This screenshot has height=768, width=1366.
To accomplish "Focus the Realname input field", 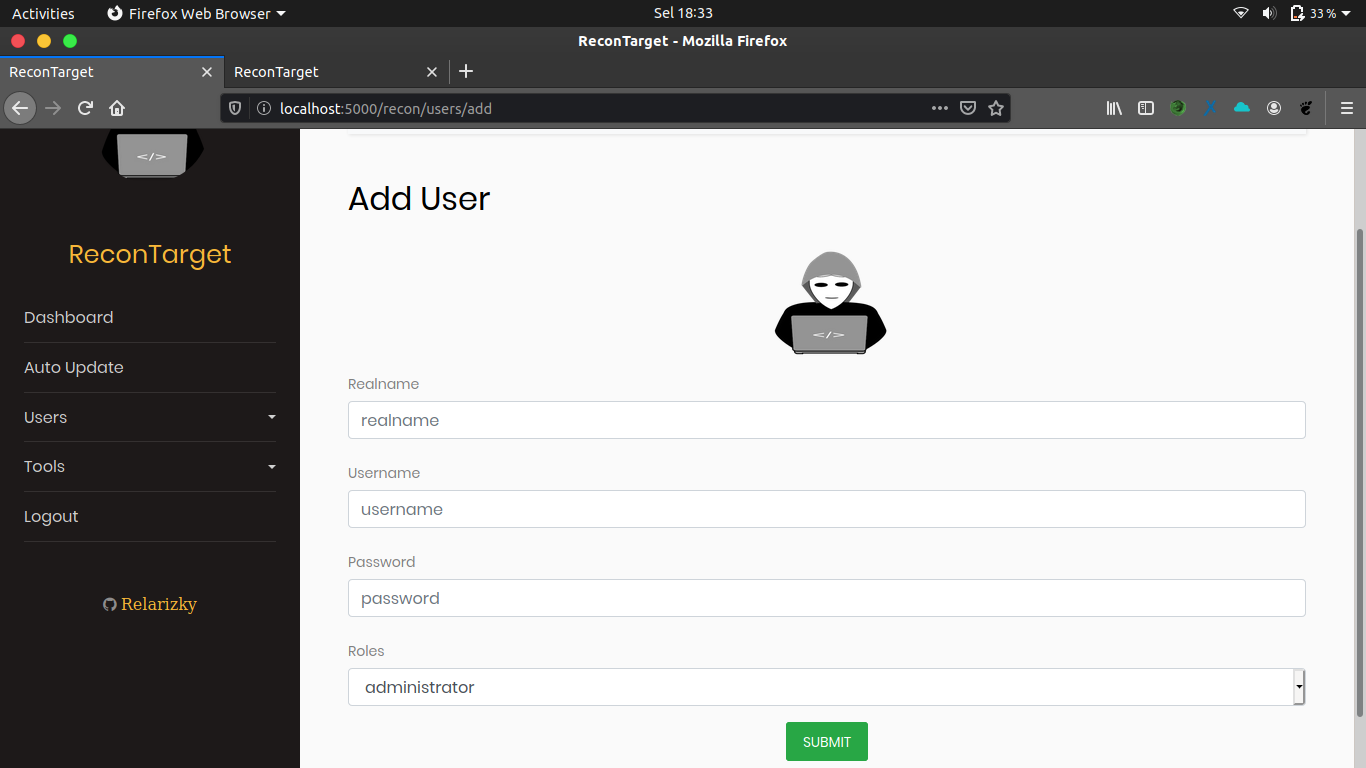I will click(x=827, y=420).
